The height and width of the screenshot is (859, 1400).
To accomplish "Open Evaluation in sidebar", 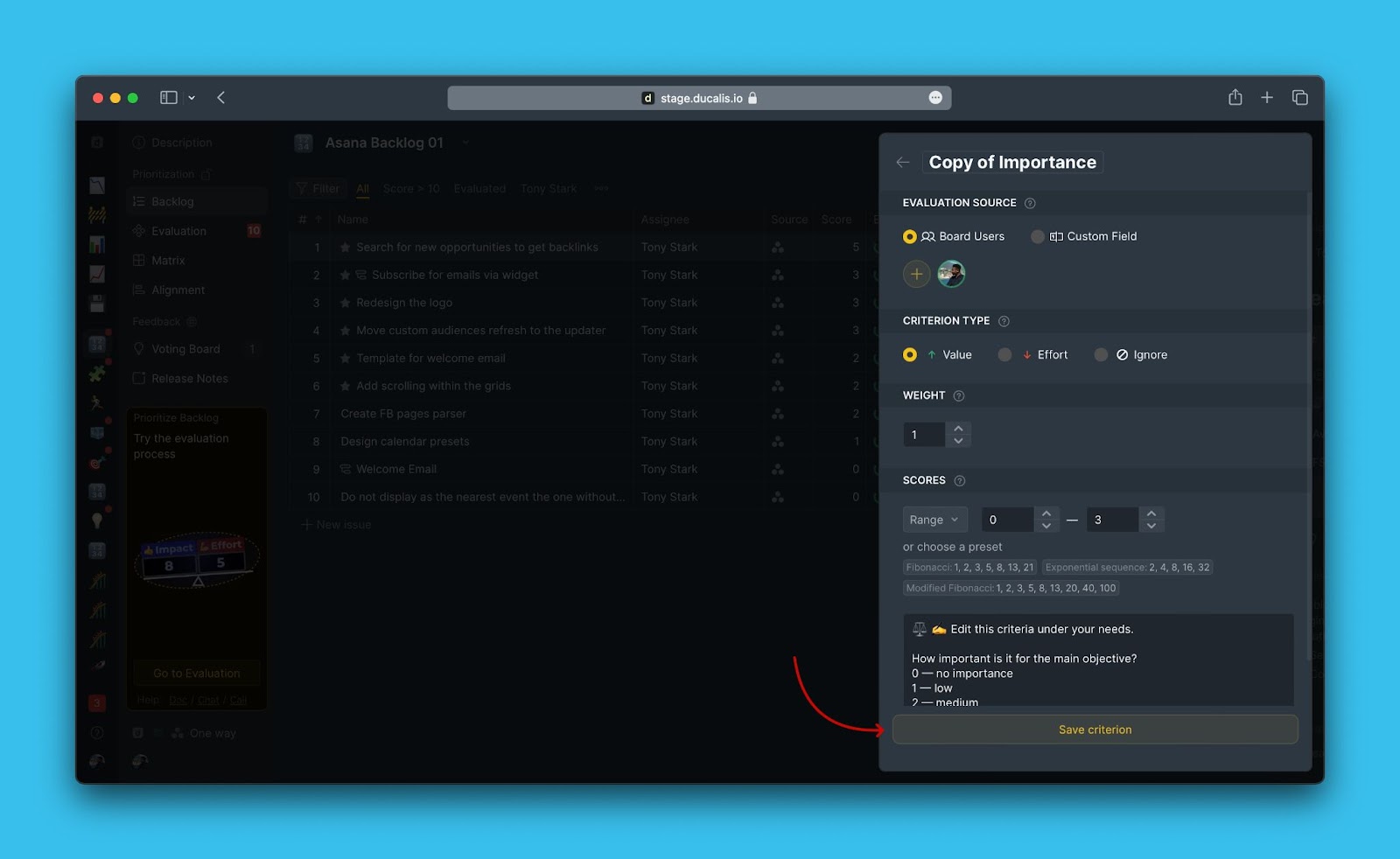I will (197, 232).
